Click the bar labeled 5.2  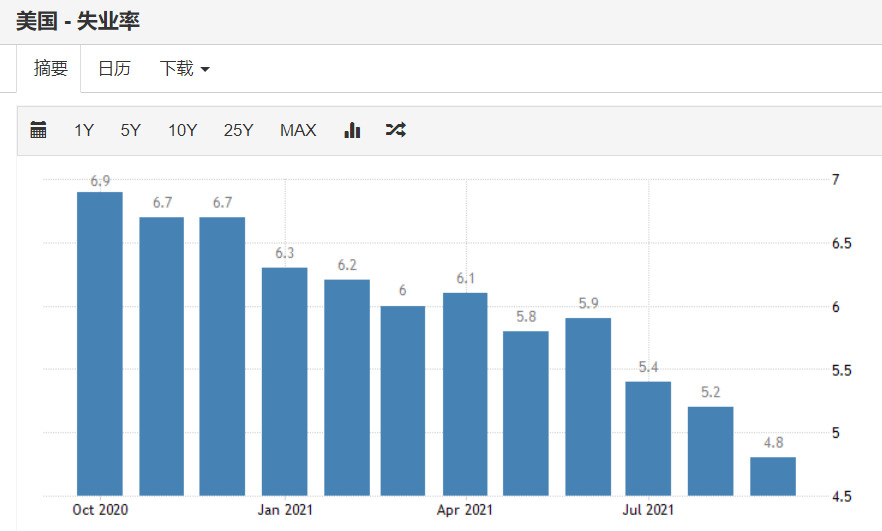click(x=710, y=451)
